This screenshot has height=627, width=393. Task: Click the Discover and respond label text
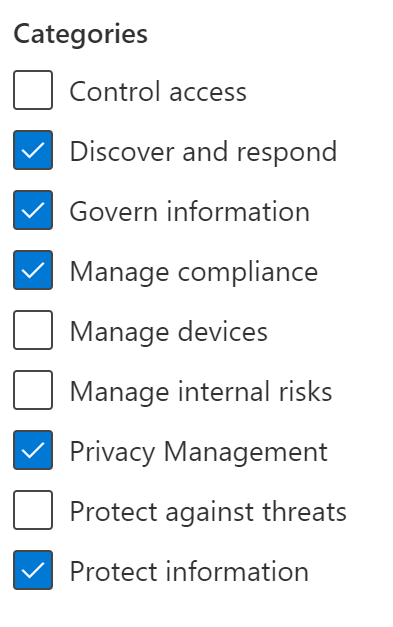click(x=203, y=152)
